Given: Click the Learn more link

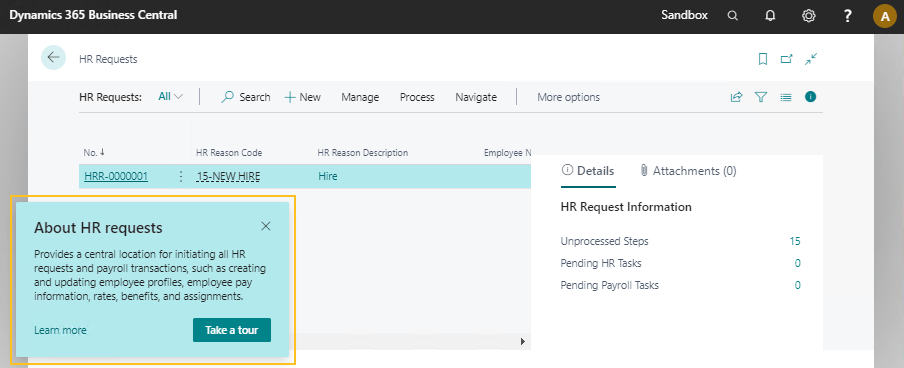Looking at the screenshot, I should pos(60,330).
